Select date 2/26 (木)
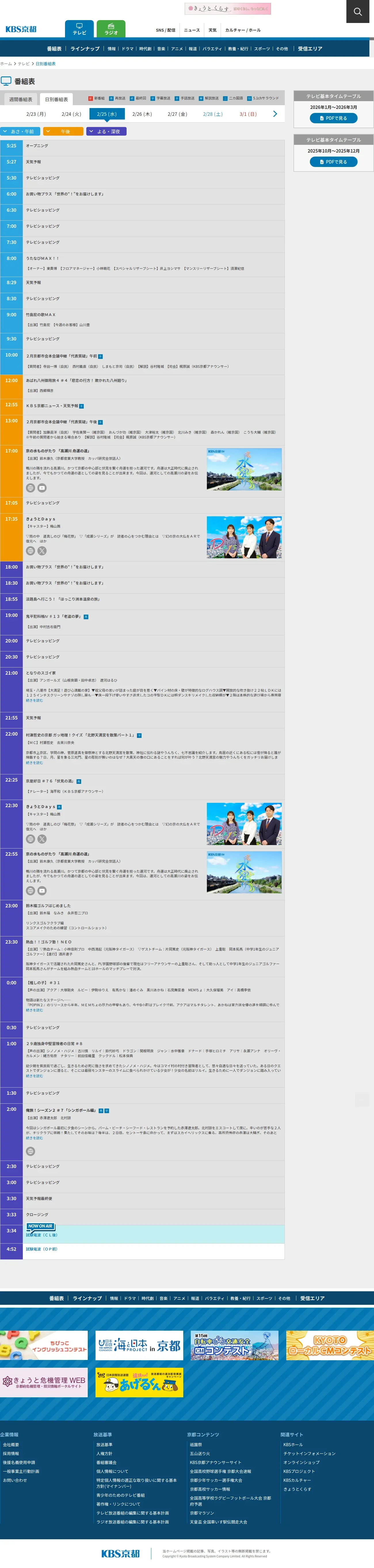The height and width of the screenshot is (1568, 374). (x=142, y=114)
